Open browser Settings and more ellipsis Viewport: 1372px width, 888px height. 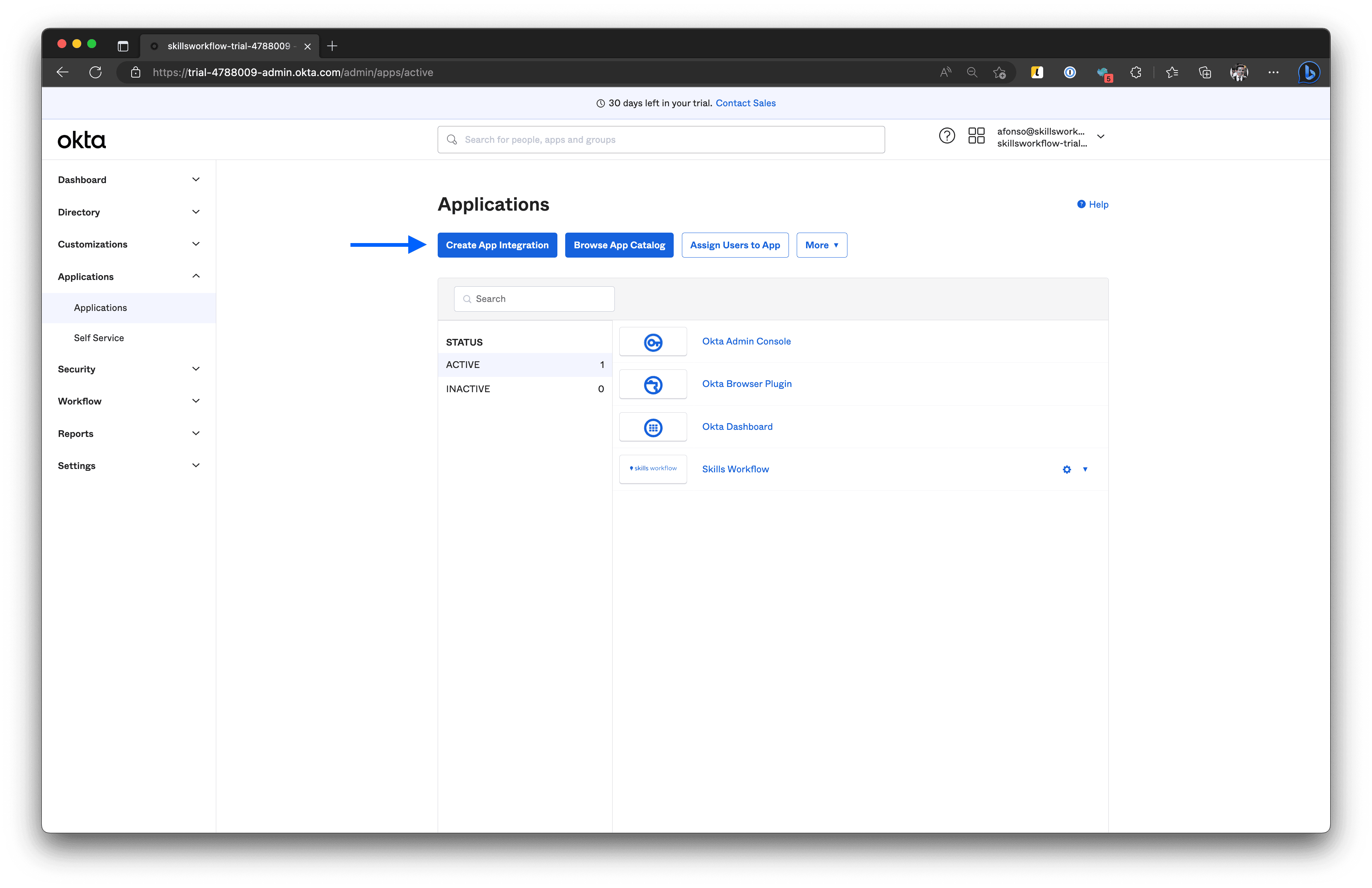pos(1274,72)
